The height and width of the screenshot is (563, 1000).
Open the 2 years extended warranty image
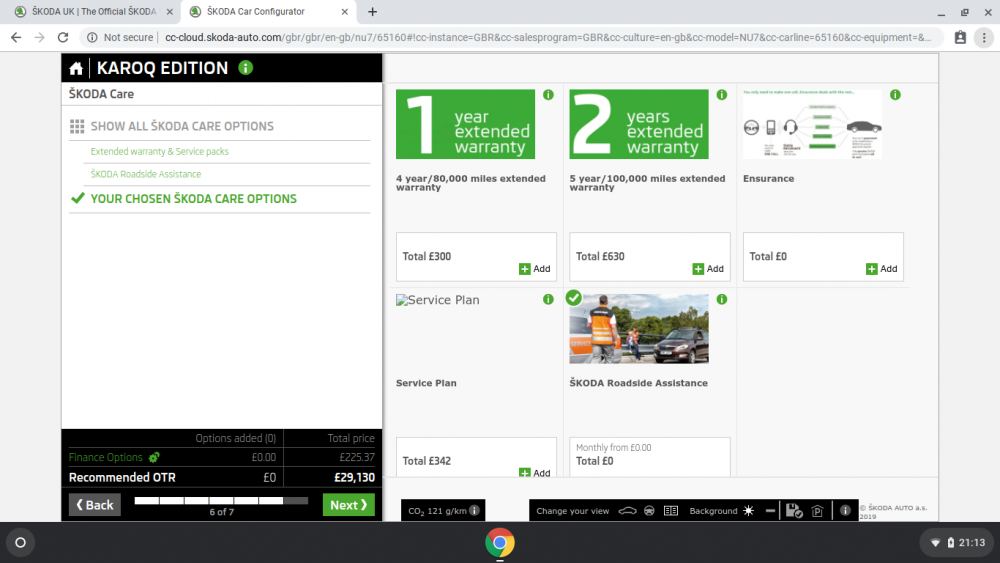coord(639,124)
